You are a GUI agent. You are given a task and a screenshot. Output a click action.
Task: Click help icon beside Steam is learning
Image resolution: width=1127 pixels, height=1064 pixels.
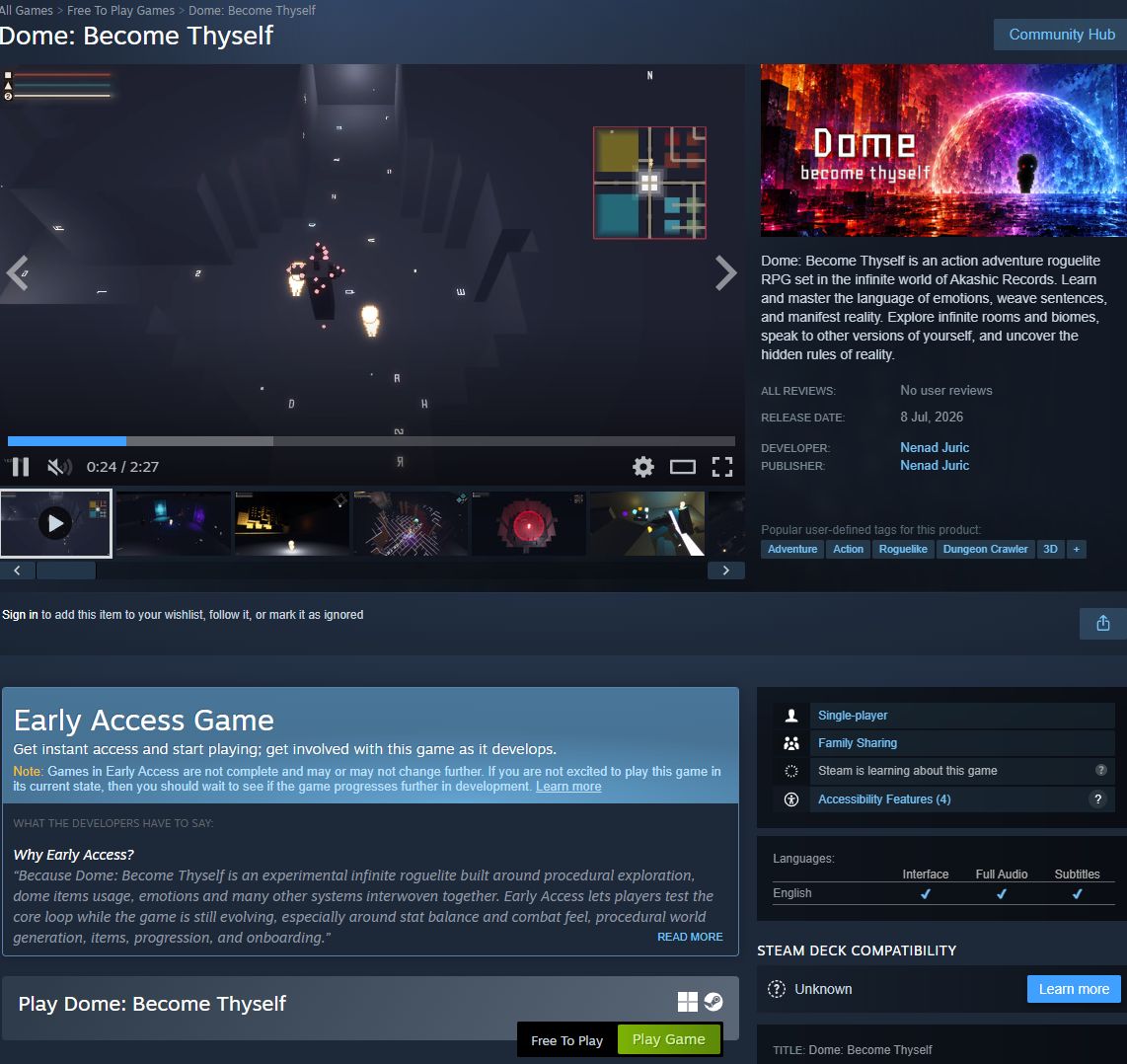[x=1100, y=770]
